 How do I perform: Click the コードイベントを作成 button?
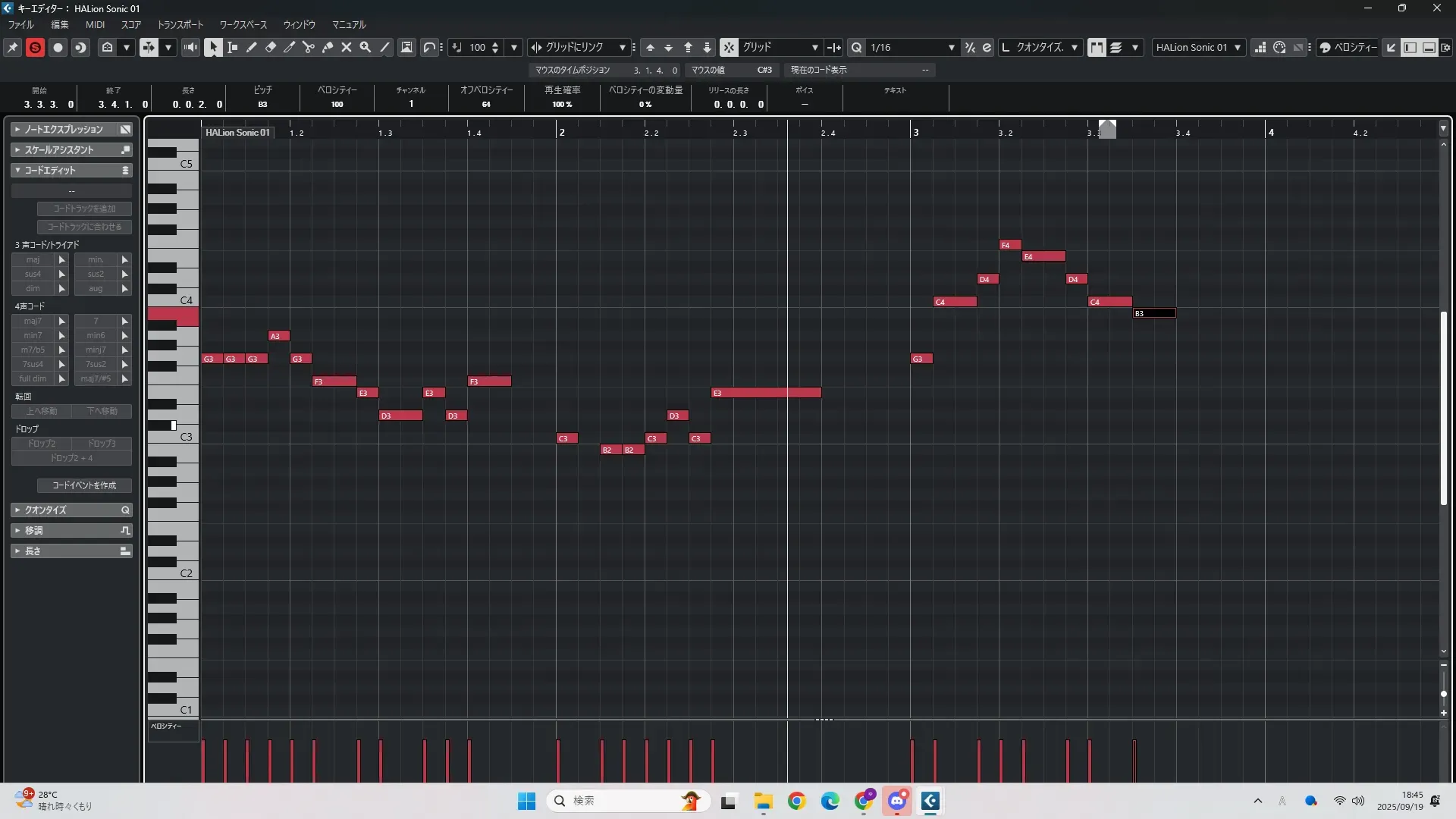point(84,485)
